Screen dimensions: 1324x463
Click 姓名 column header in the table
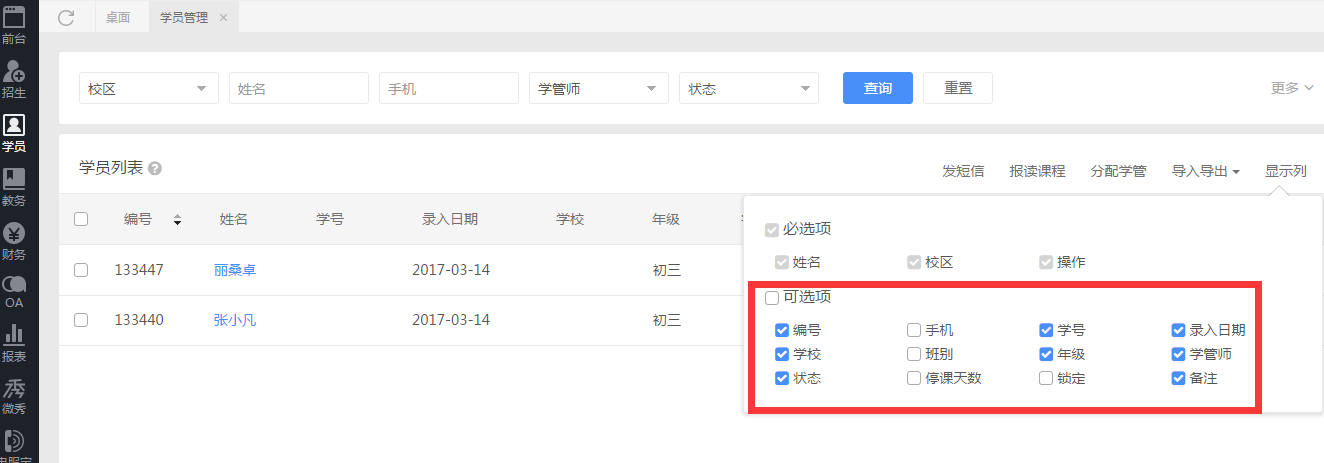point(234,219)
